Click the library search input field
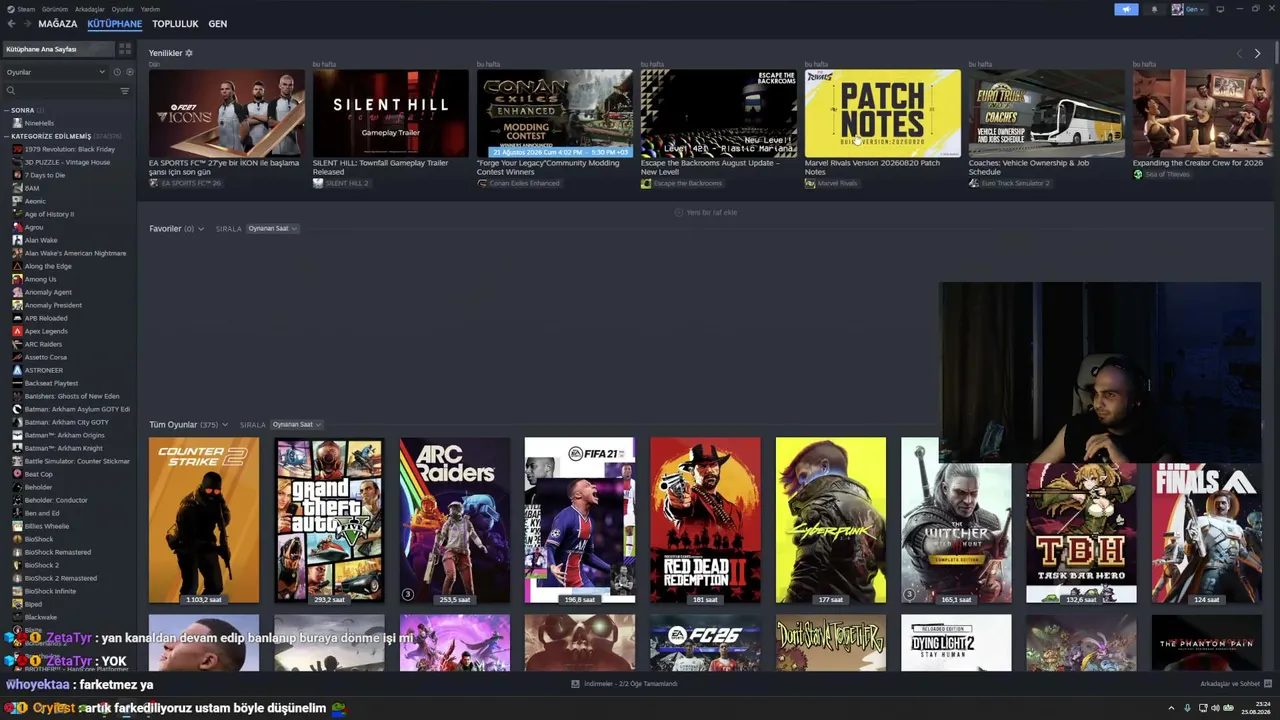Screen dimensions: 1280x720 tap(66, 91)
